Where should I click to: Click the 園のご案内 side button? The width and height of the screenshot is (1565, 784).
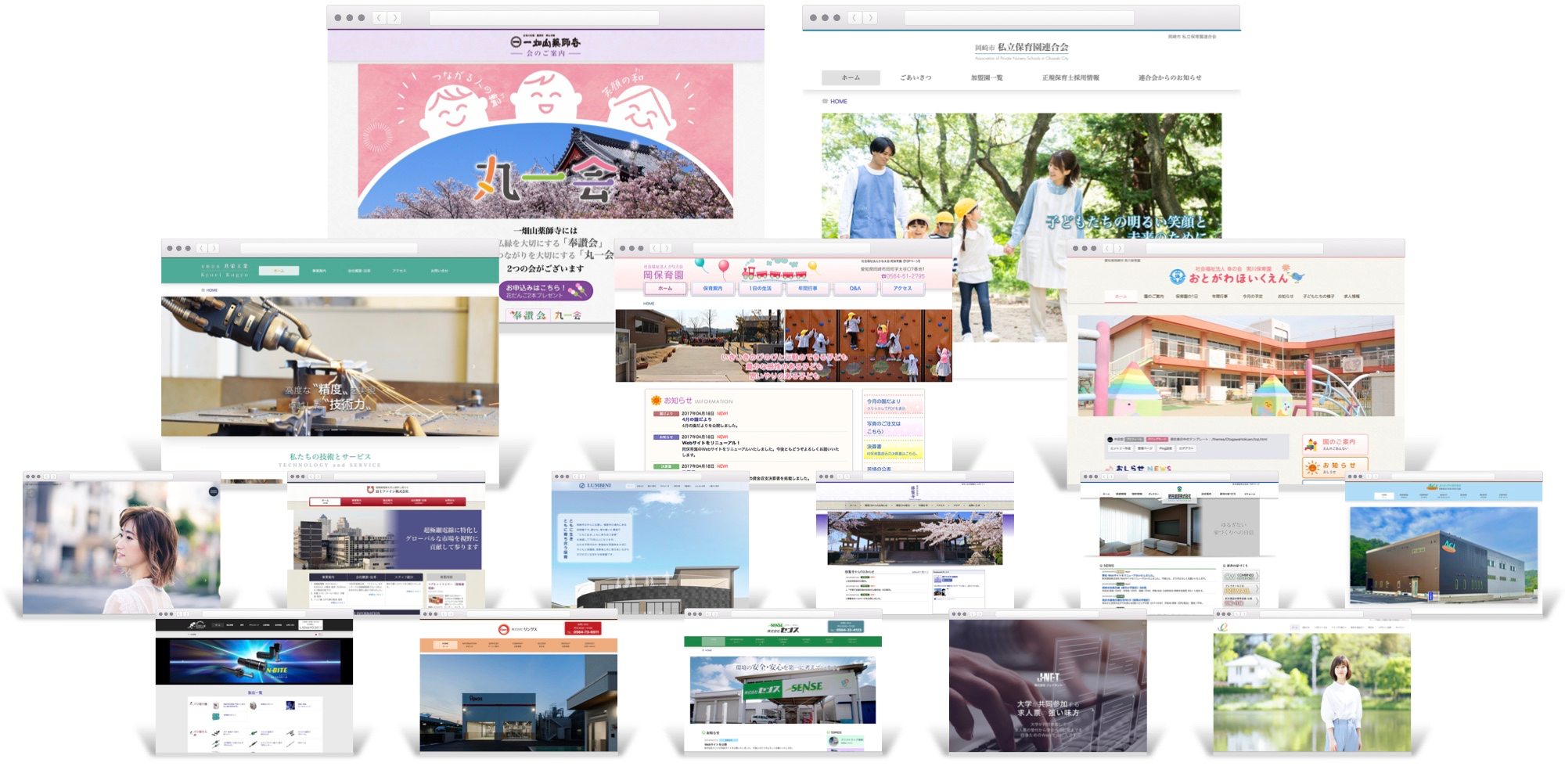(x=1335, y=444)
